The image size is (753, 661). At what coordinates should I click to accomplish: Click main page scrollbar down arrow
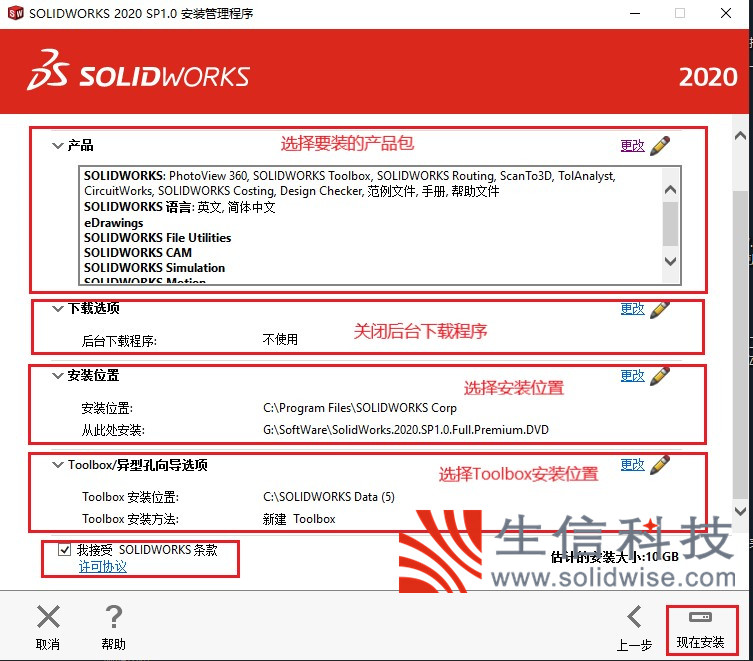coord(741,510)
